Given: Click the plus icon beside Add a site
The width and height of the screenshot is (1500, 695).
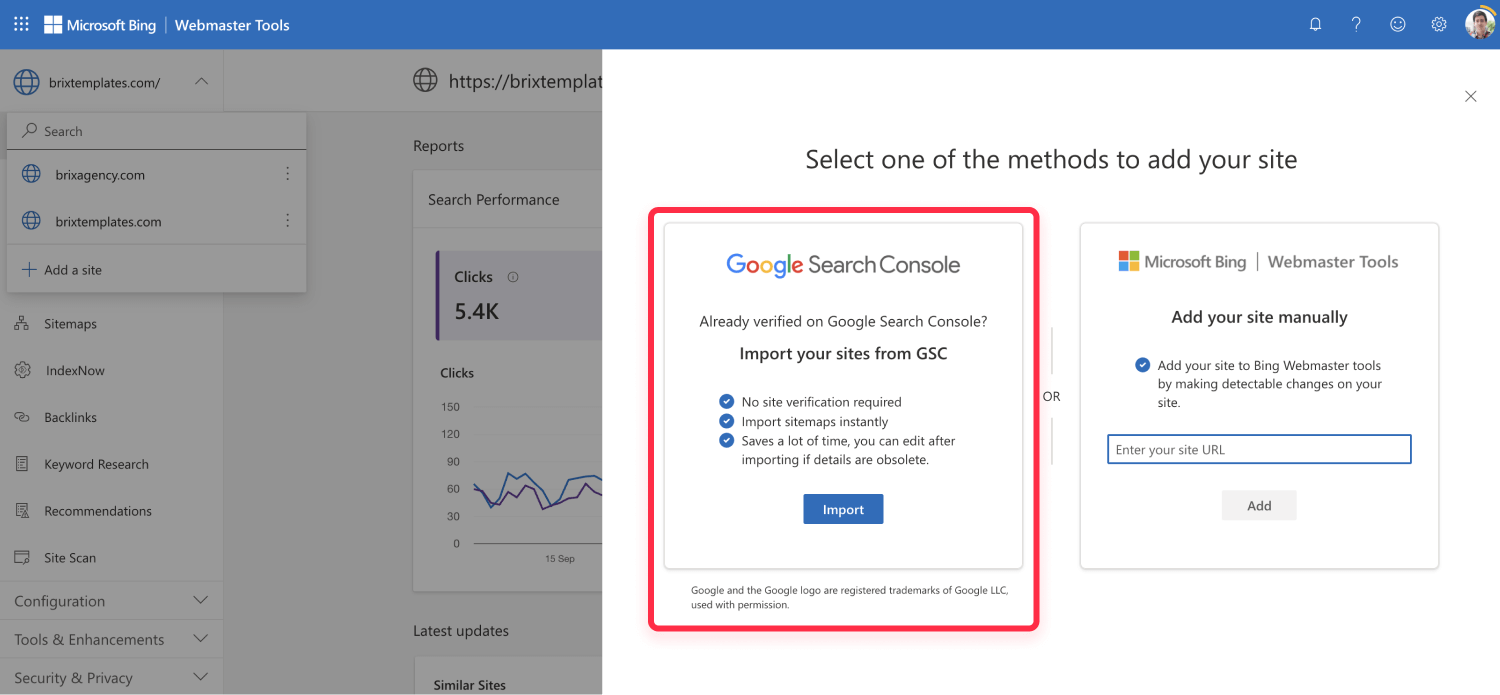Looking at the screenshot, I should (x=29, y=270).
